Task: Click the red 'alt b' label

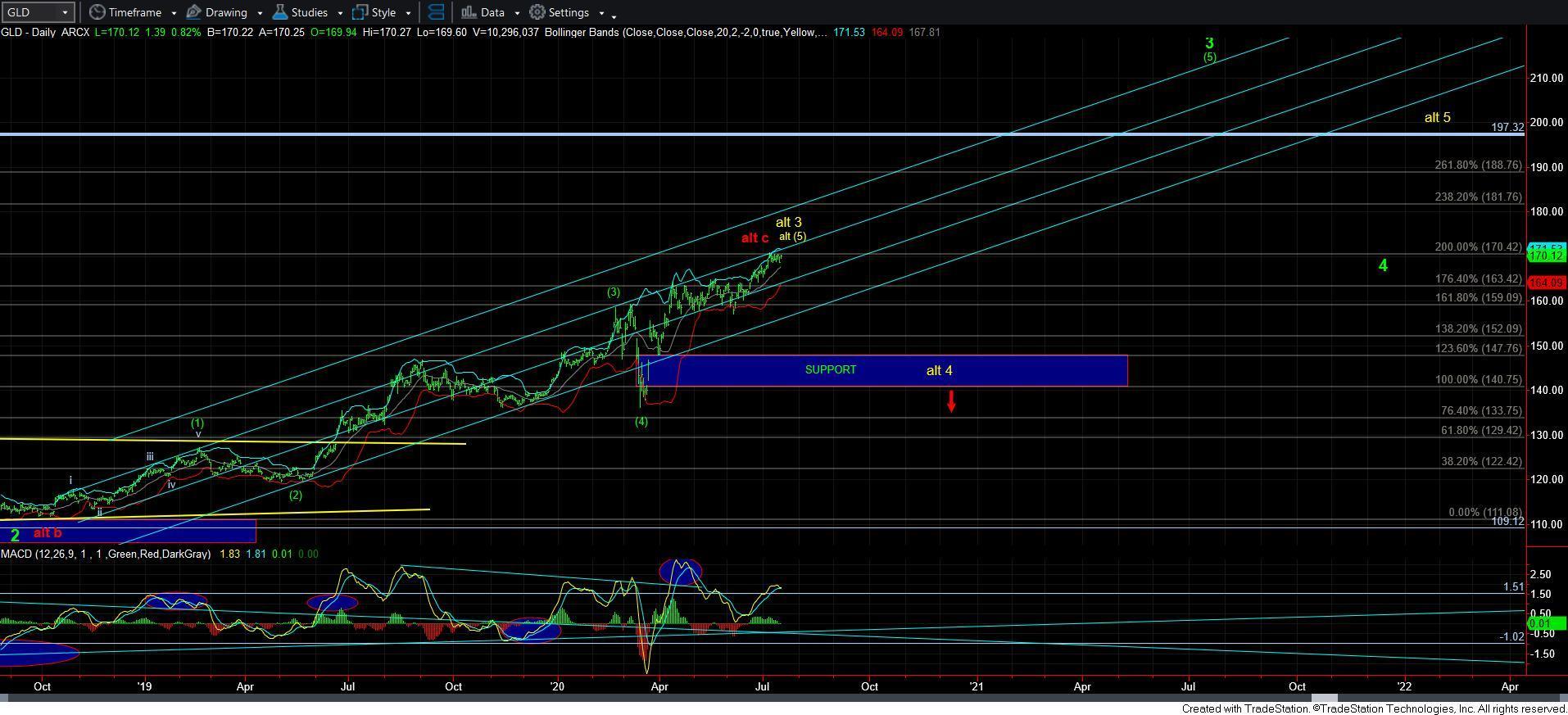Action: point(48,533)
